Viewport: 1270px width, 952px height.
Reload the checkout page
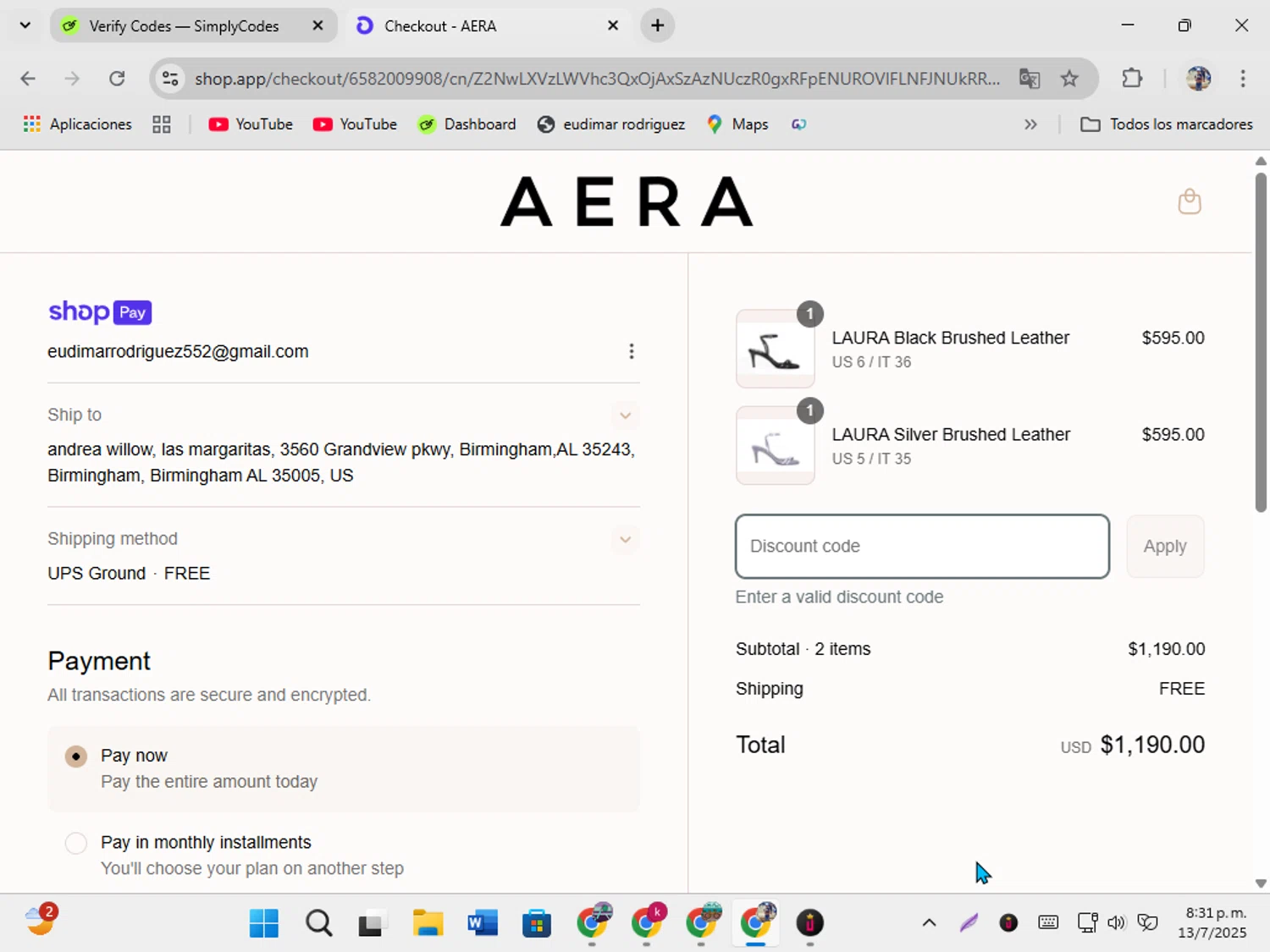point(117,79)
